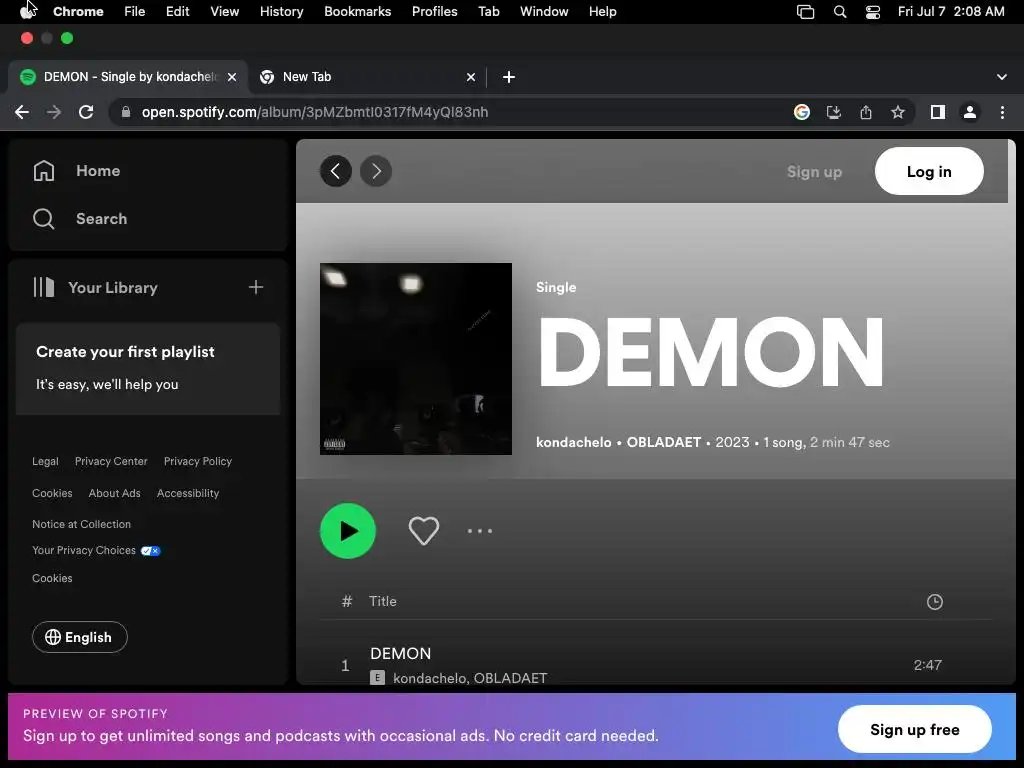Click Chrome's browser forward arrow
Image resolution: width=1024 pixels, height=768 pixels.
coord(54,112)
